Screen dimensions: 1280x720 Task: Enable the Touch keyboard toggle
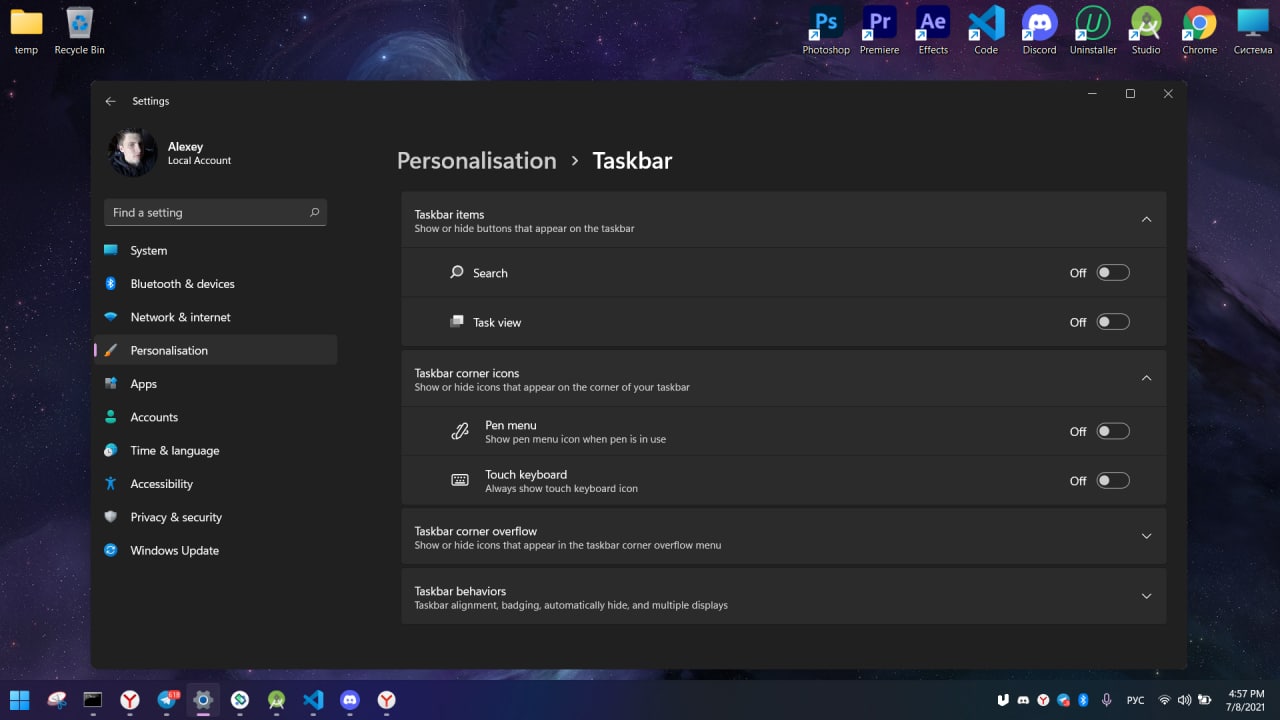click(x=1113, y=481)
